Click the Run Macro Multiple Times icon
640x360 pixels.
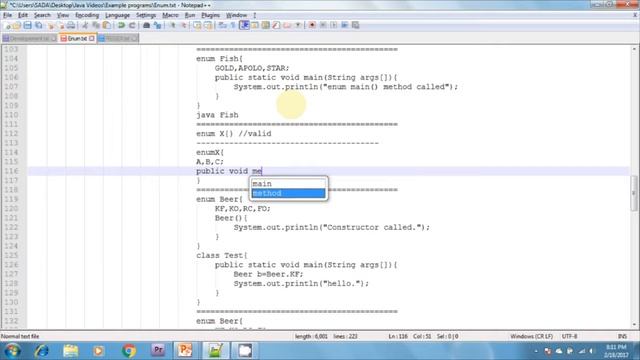click(344, 25)
